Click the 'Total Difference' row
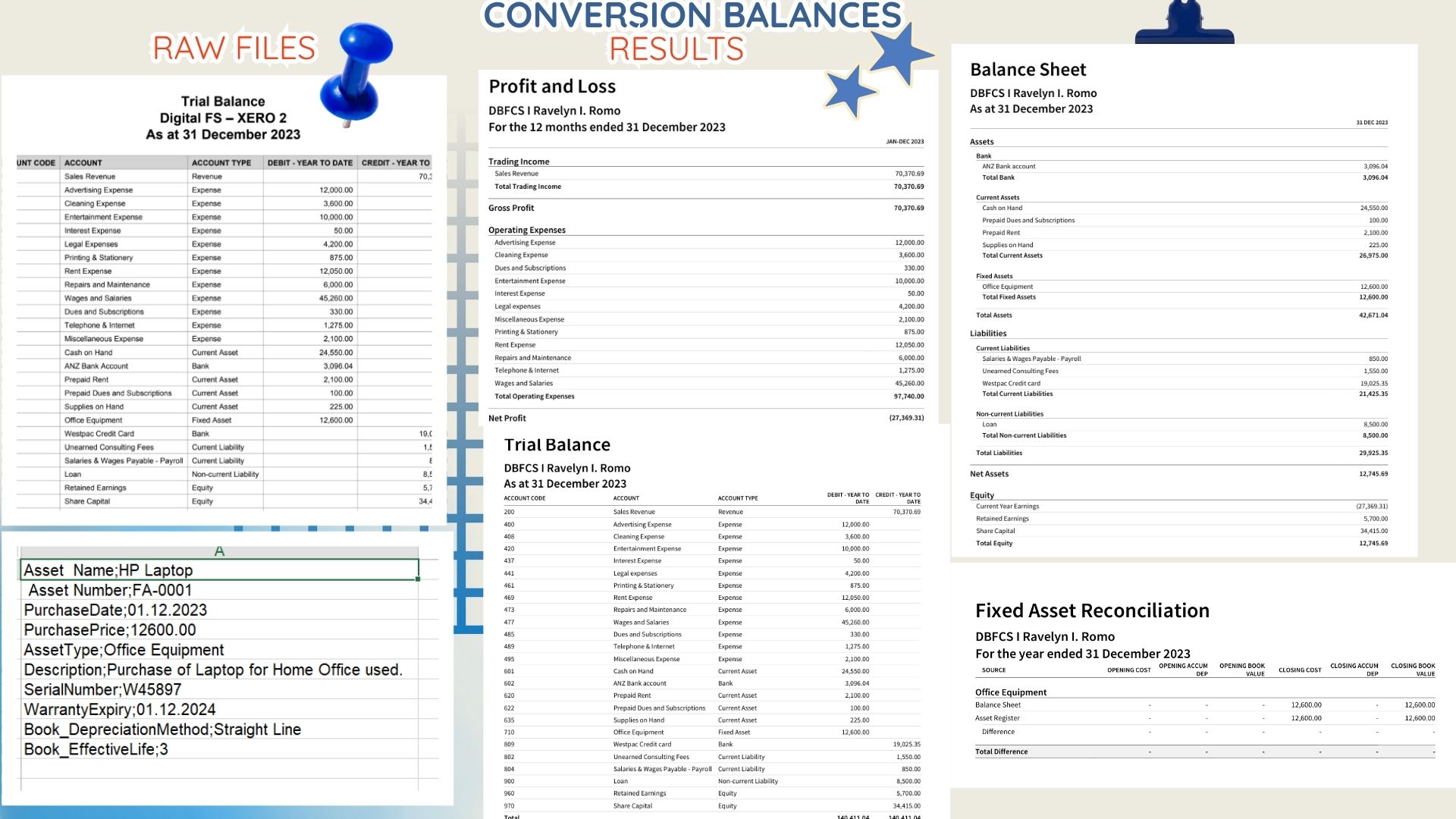Viewport: 1456px width, 819px height. coord(1205,752)
